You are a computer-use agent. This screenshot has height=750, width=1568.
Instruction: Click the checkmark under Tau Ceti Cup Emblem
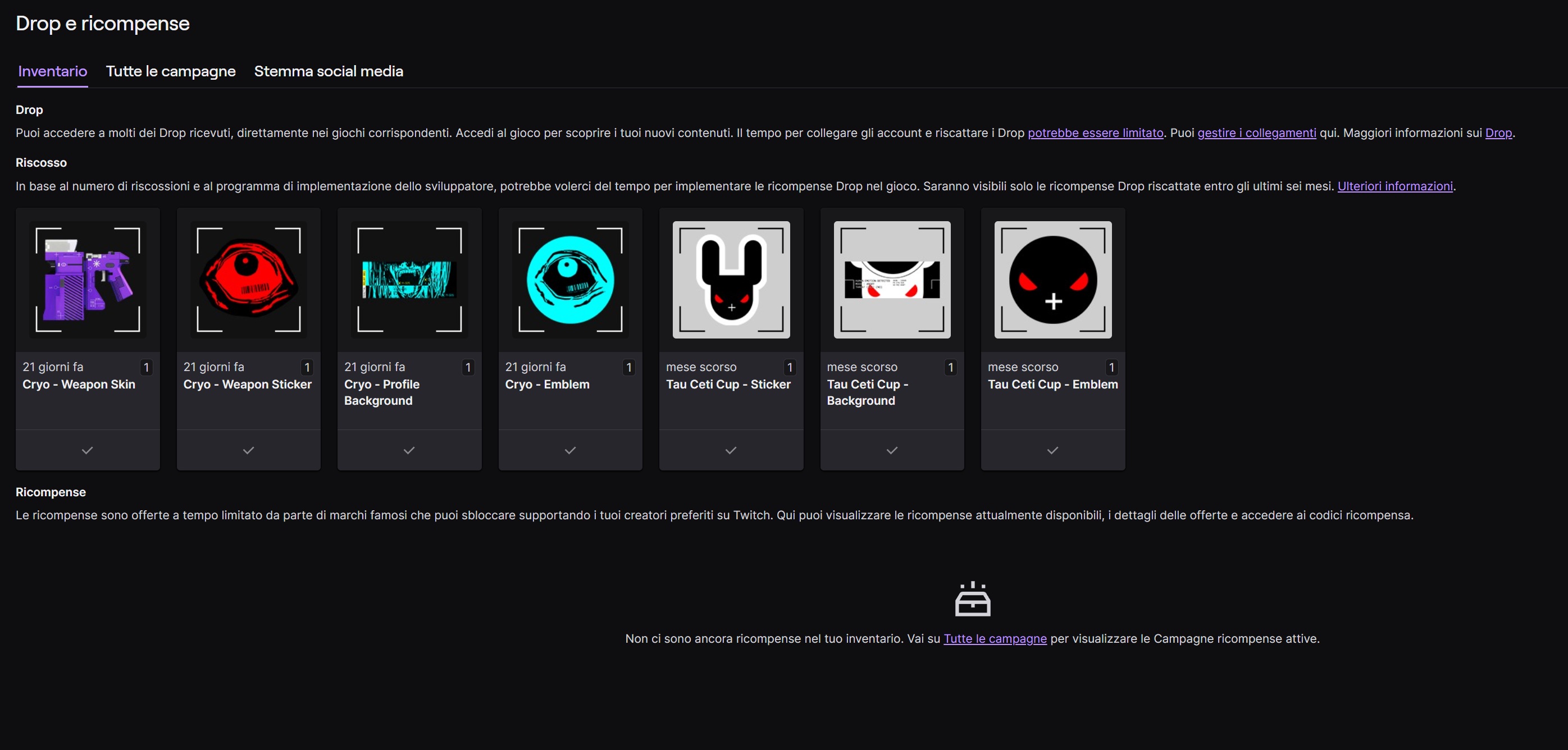point(1052,450)
